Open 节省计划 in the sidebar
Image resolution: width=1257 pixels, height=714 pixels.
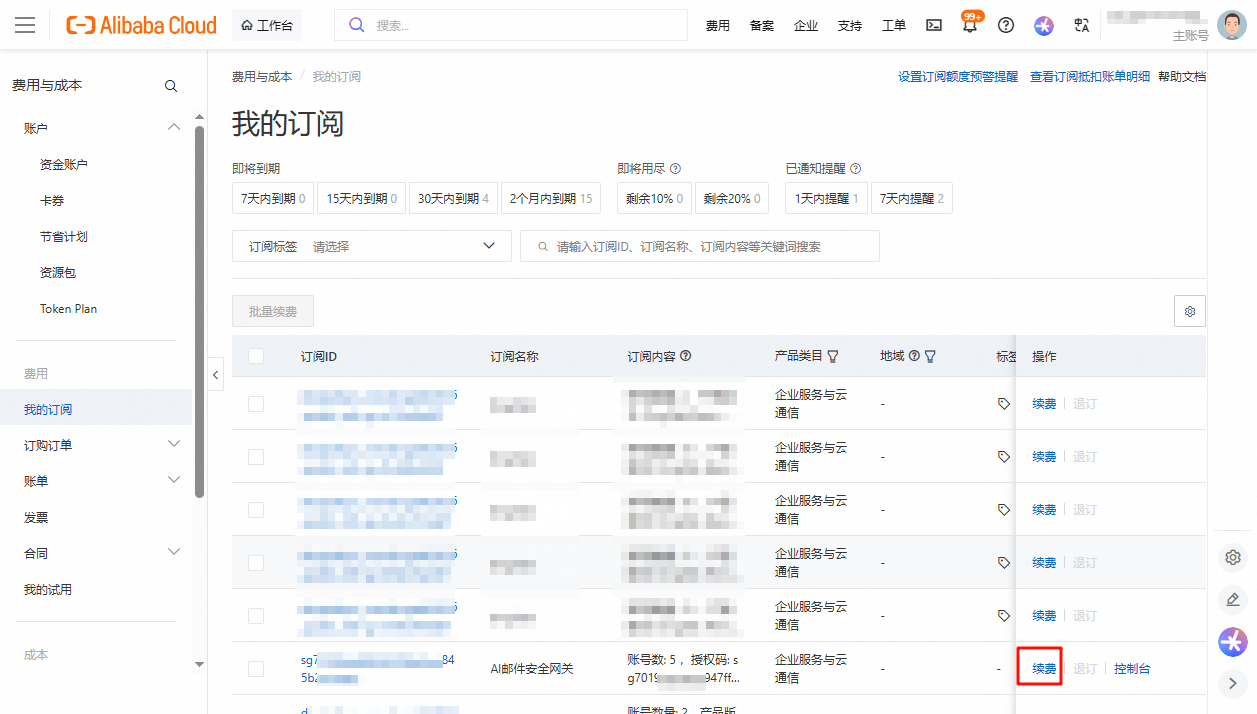click(x=64, y=237)
